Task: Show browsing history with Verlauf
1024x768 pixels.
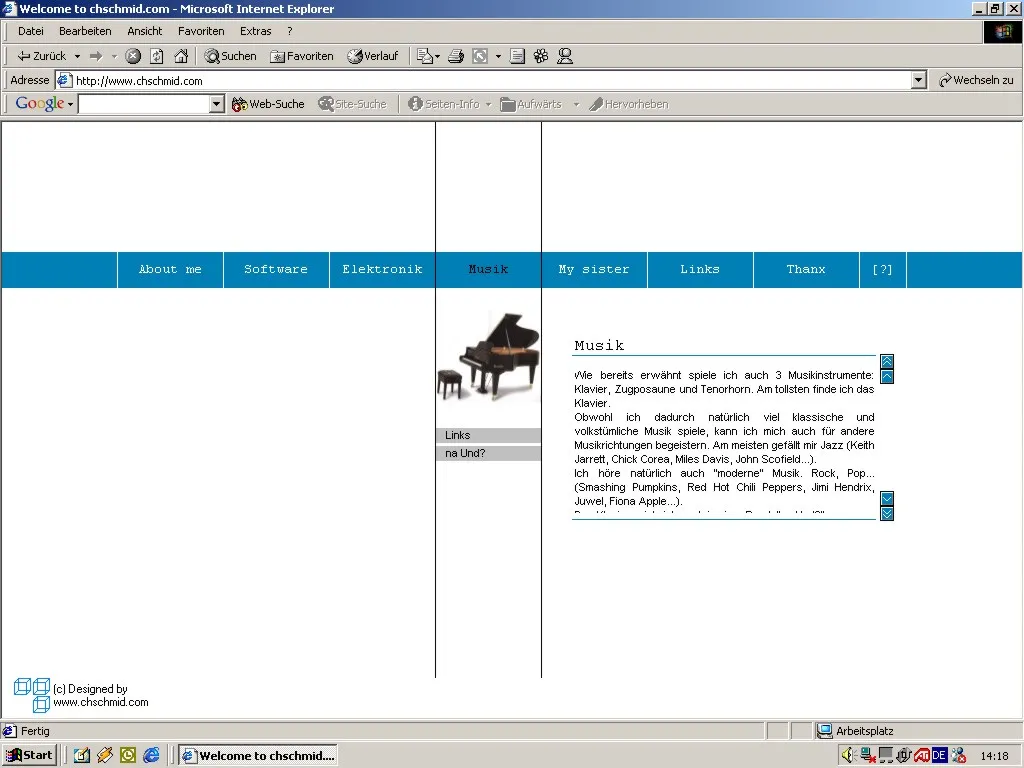Action: click(372, 56)
